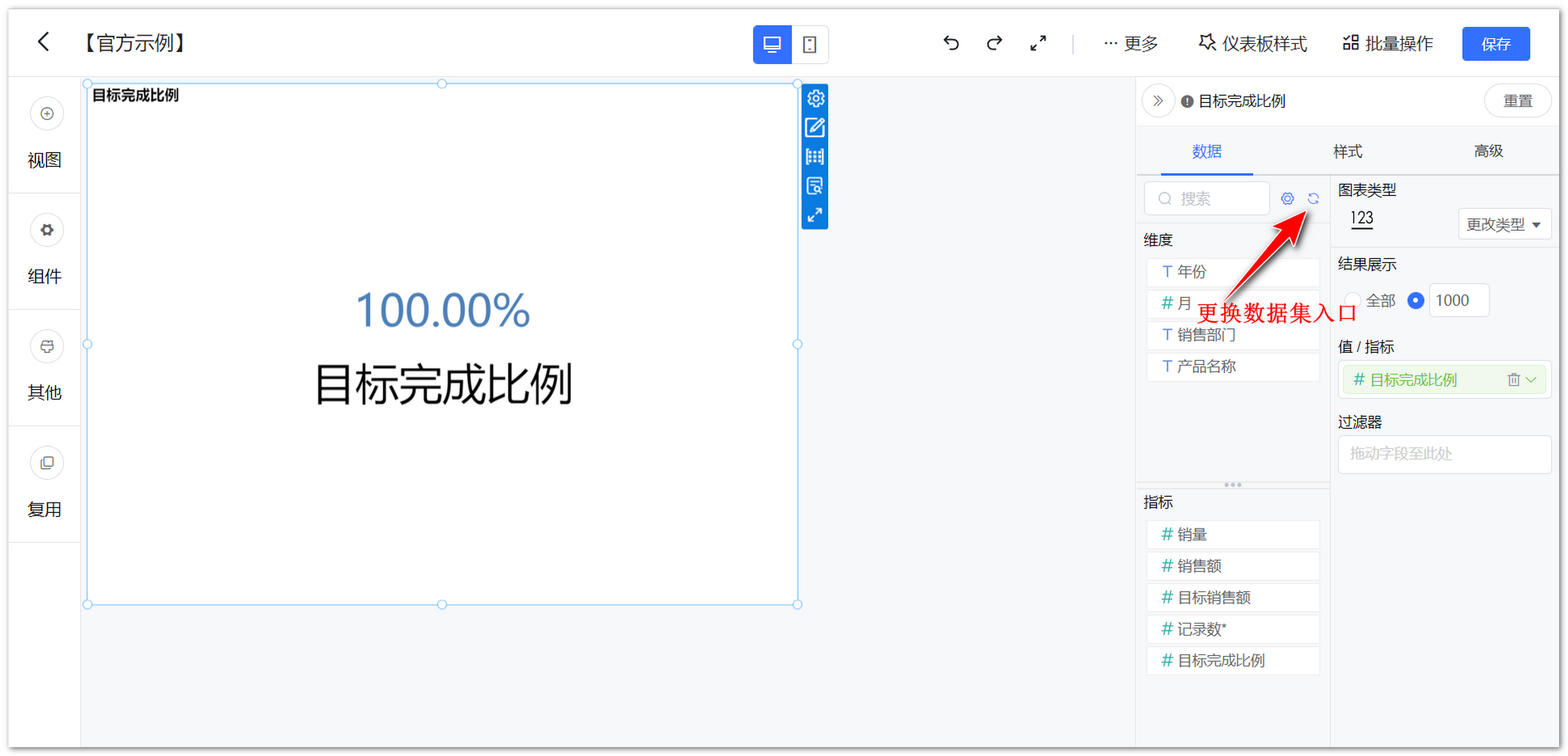Click the edit chart pencil icon

(x=814, y=127)
